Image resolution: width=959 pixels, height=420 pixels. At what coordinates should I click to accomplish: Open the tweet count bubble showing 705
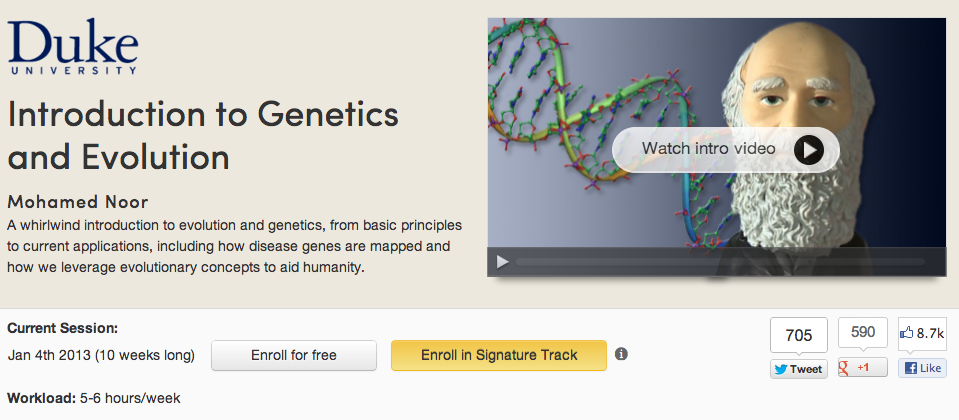click(798, 336)
